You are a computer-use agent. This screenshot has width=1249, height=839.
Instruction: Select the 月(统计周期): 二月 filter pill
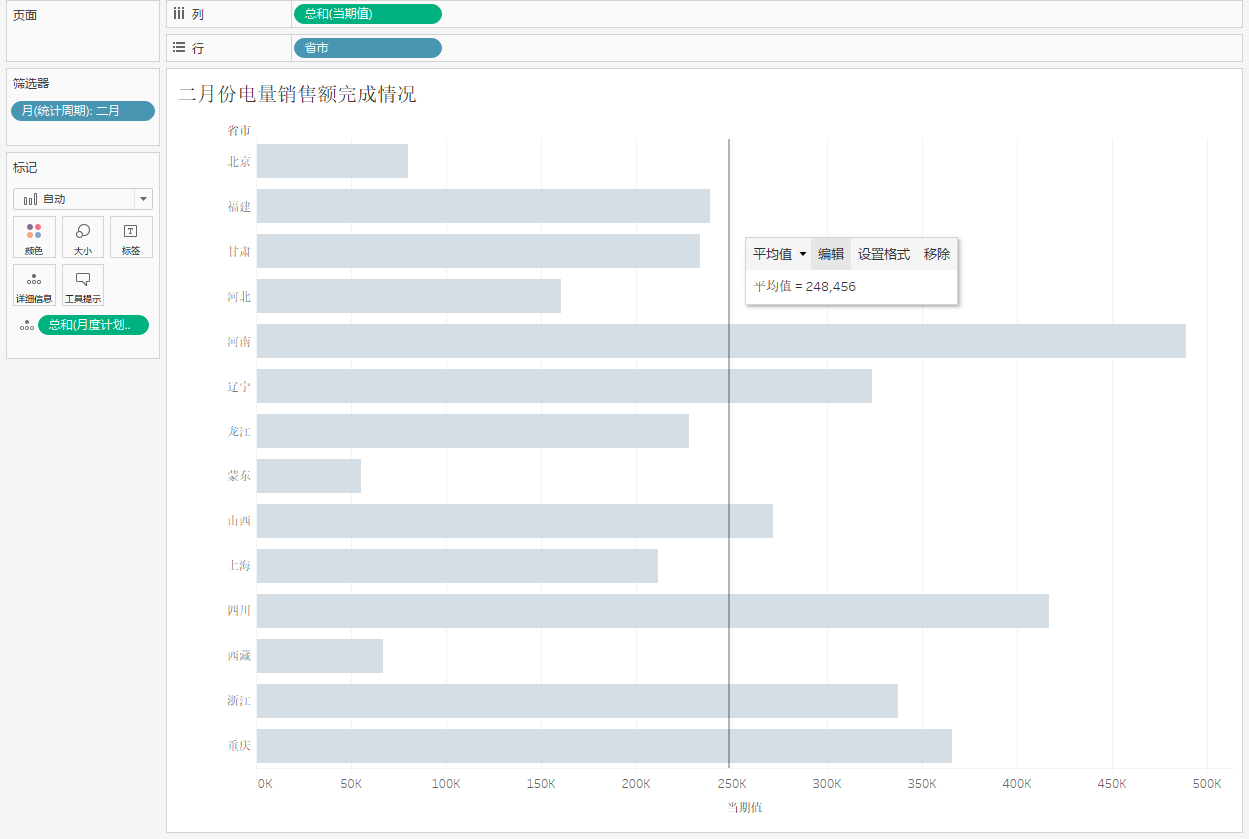click(83, 111)
